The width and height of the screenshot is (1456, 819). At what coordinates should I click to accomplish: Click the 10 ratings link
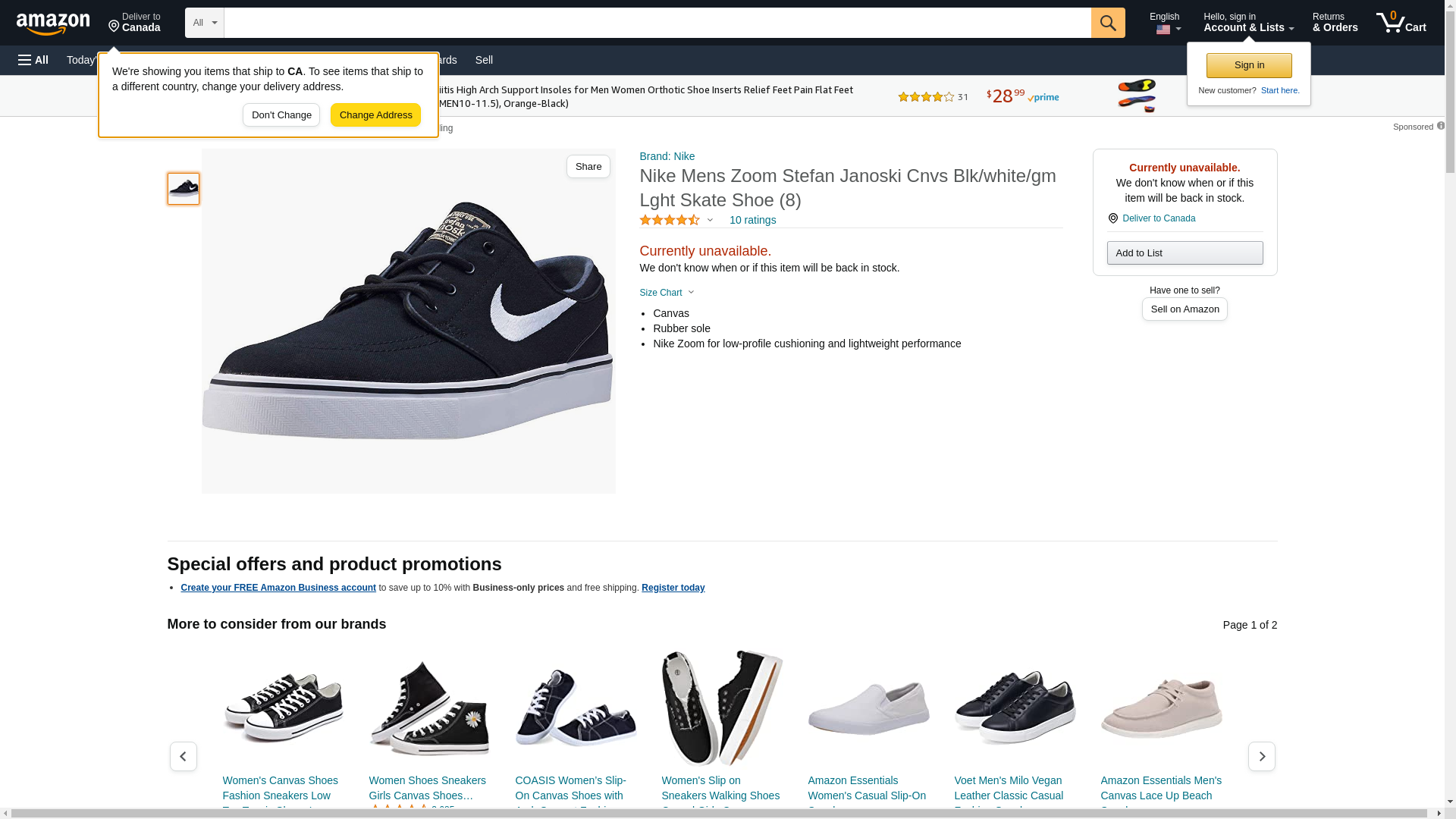point(752,220)
